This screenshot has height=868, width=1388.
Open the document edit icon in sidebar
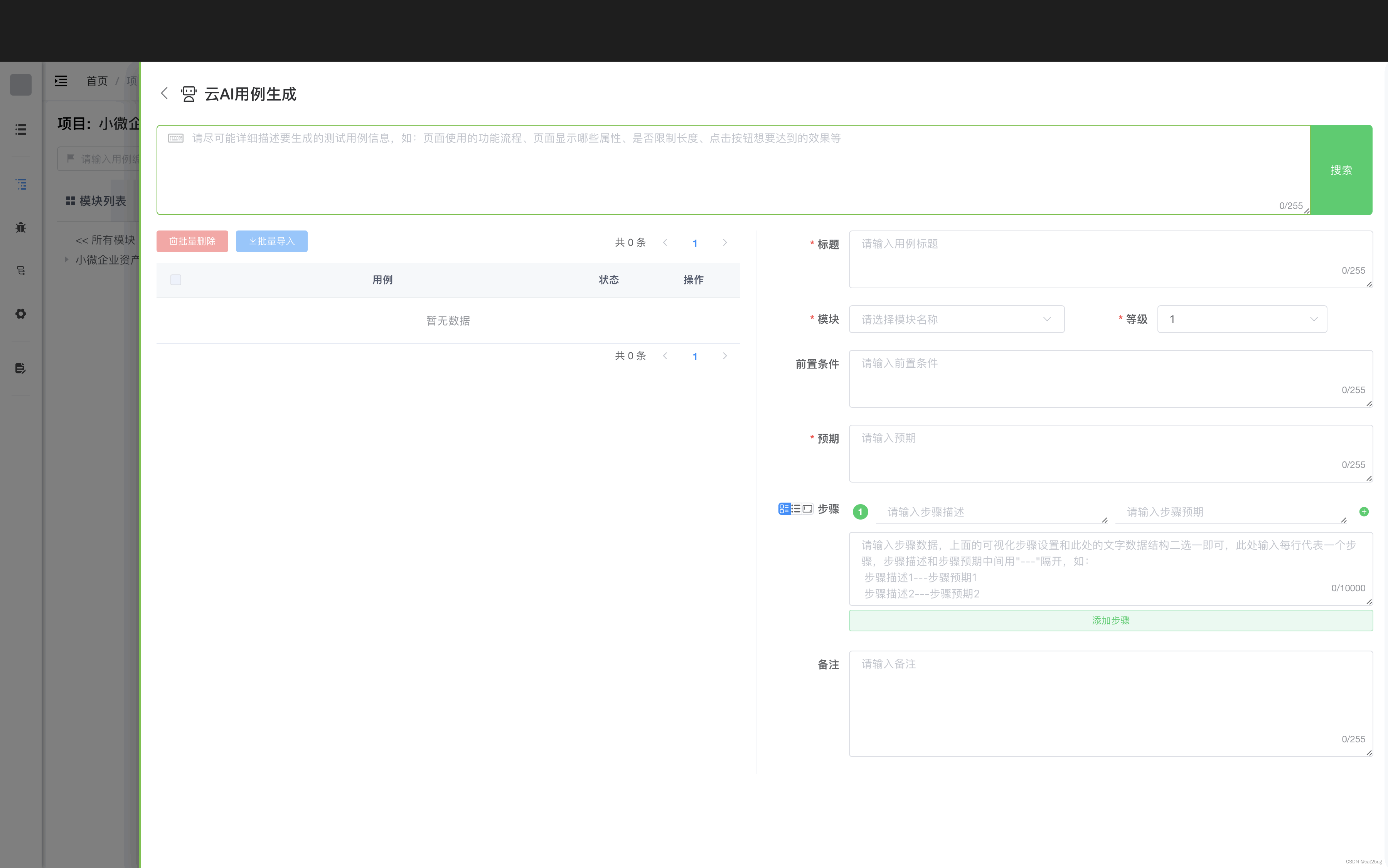click(21, 368)
